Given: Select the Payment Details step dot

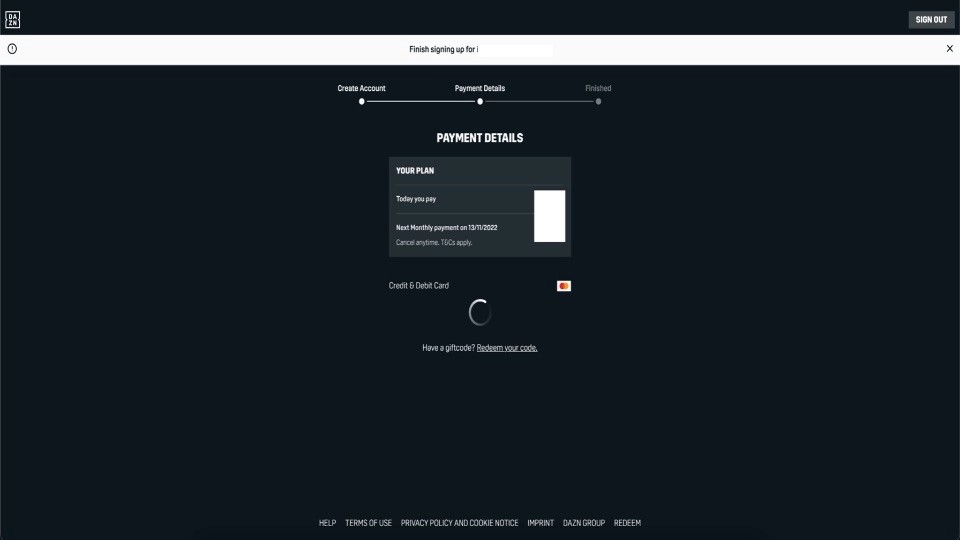Looking at the screenshot, I should tap(480, 102).
